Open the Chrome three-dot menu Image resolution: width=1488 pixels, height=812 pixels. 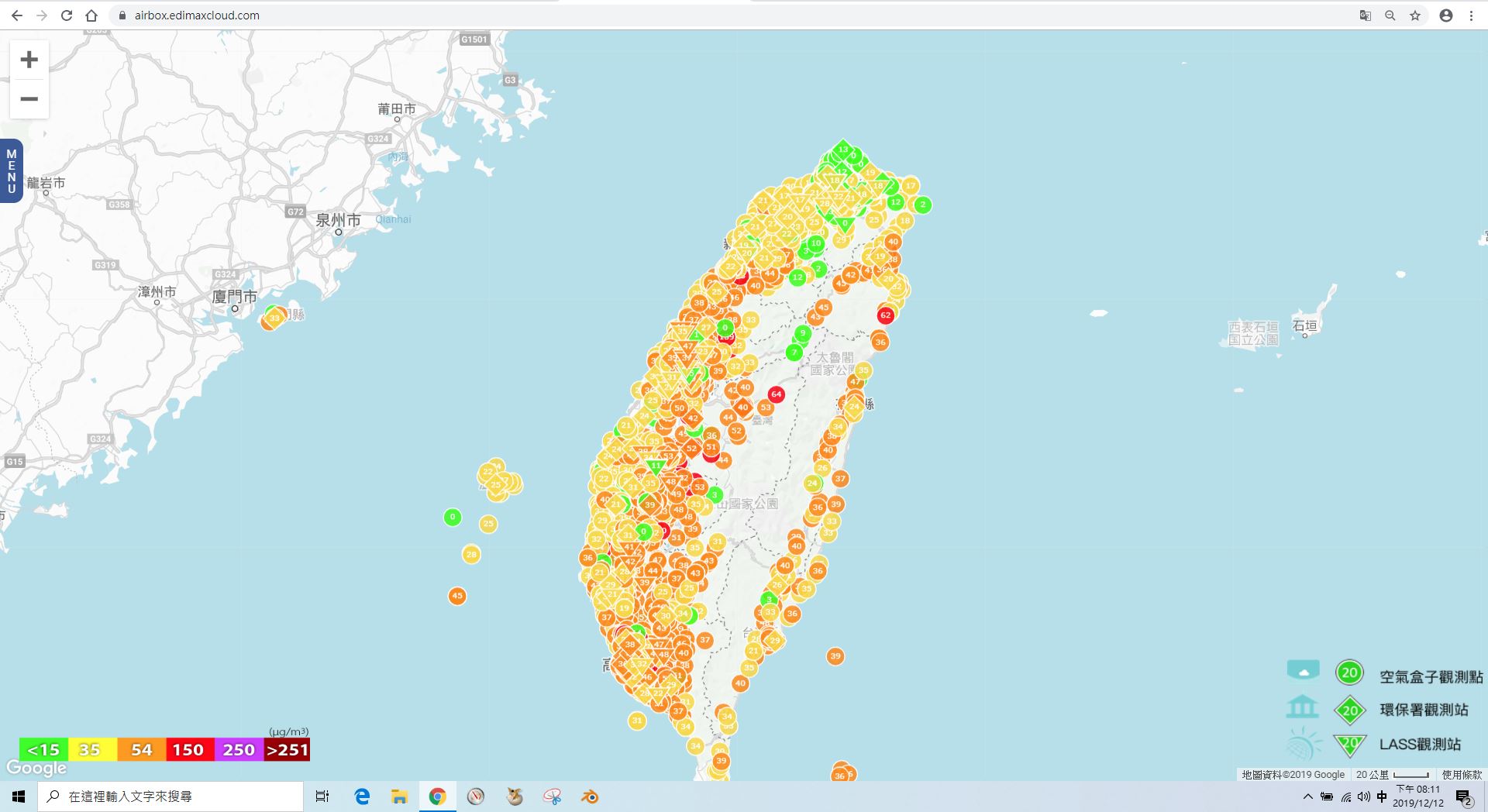(1471, 15)
